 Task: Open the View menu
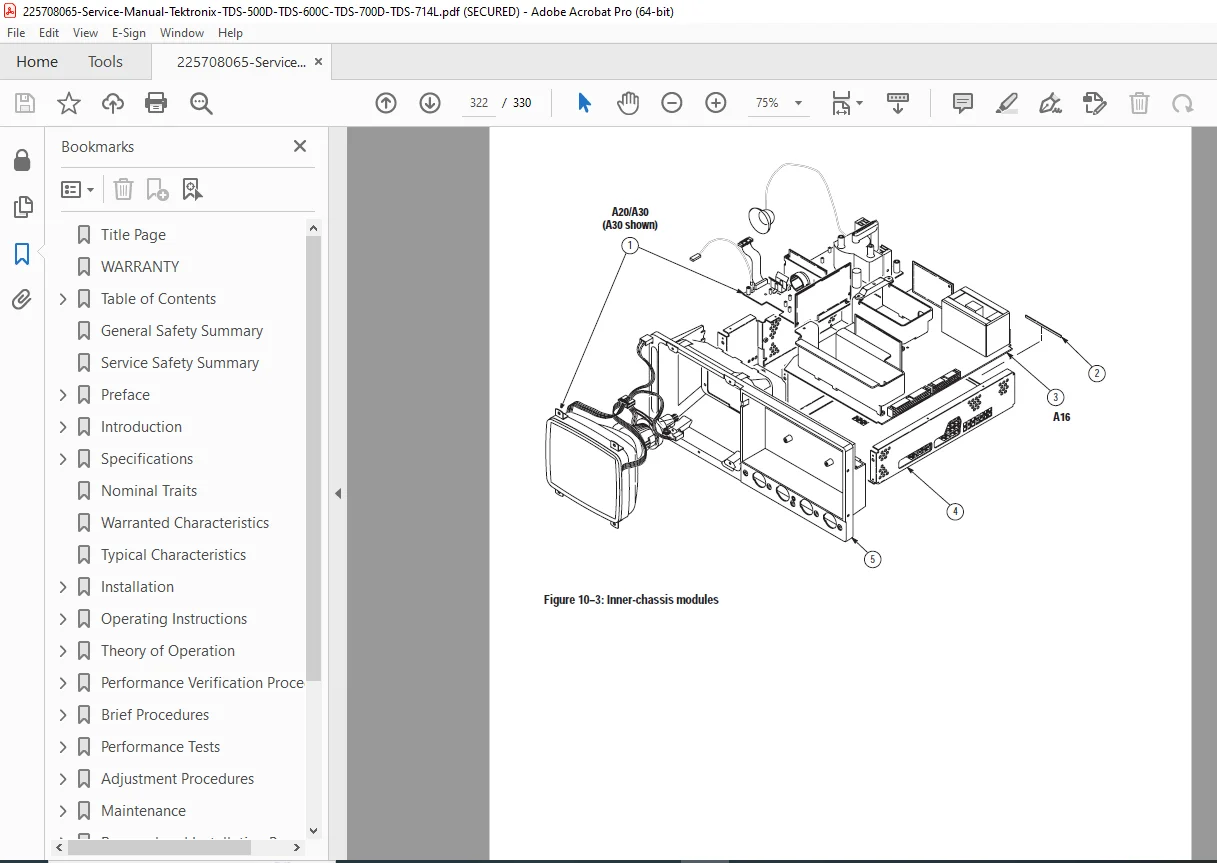click(86, 33)
